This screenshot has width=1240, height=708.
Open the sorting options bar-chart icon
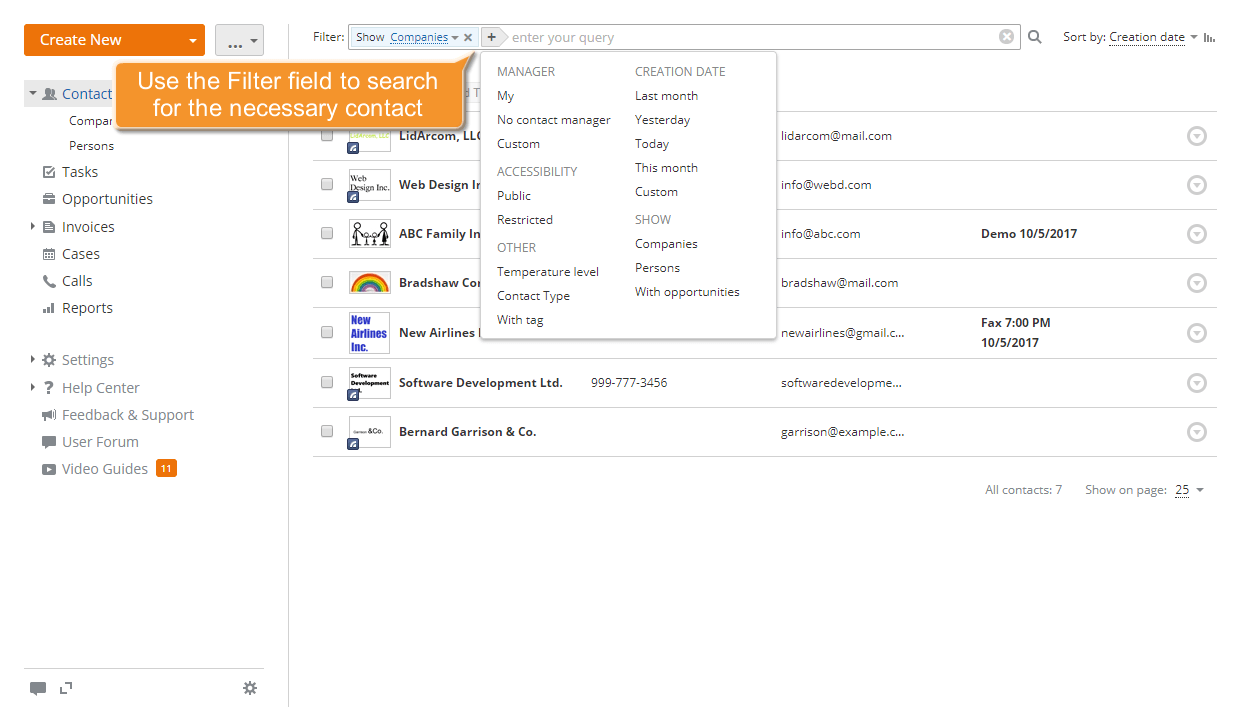point(1206,36)
